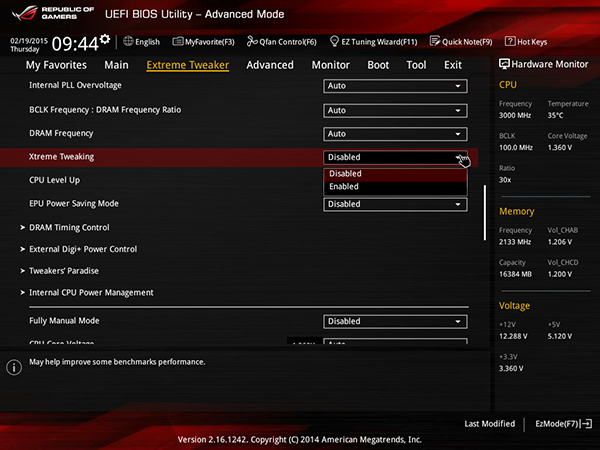
Task: Show Hot Keys help
Action: [526, 41]
